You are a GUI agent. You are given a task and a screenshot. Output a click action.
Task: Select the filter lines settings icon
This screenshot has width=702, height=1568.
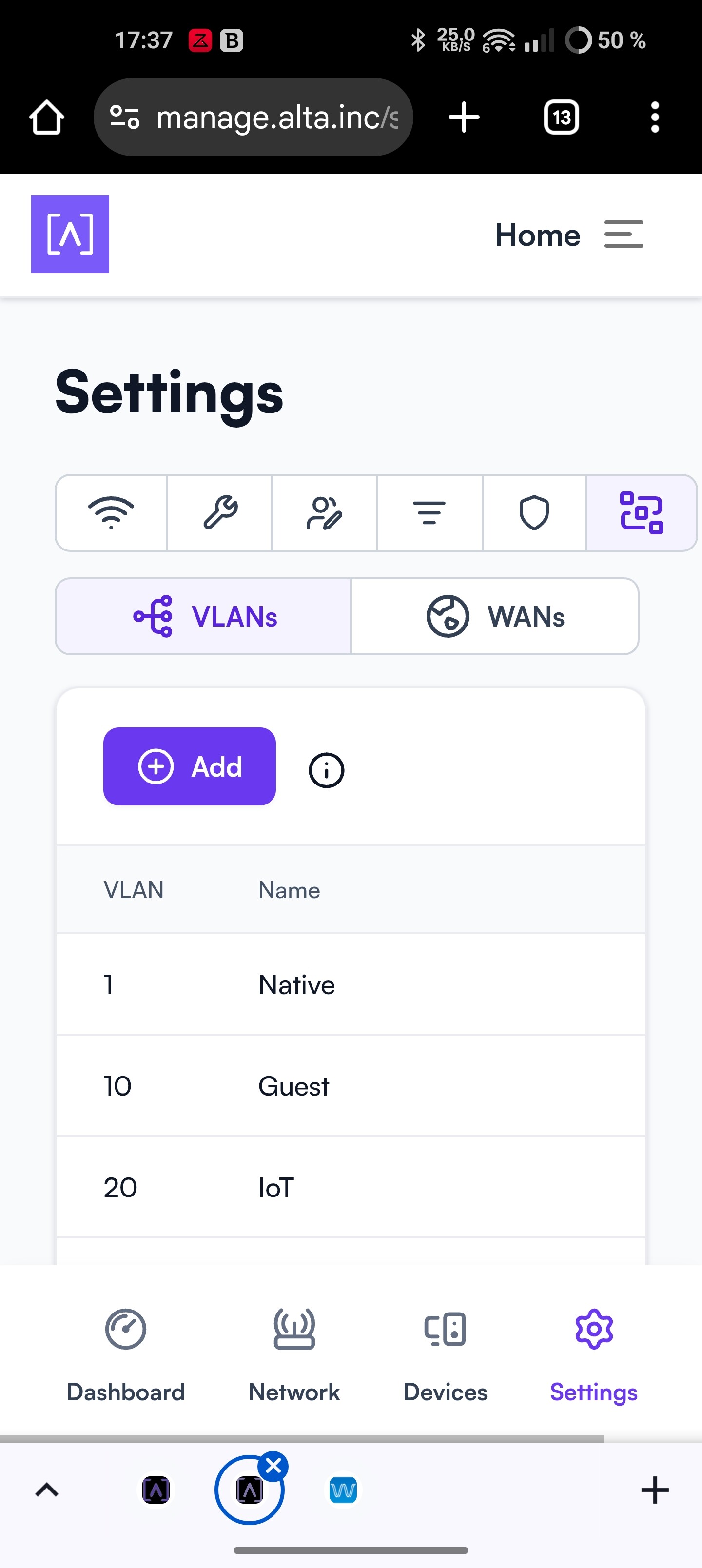pyautogui.click(x=430, y=512)
